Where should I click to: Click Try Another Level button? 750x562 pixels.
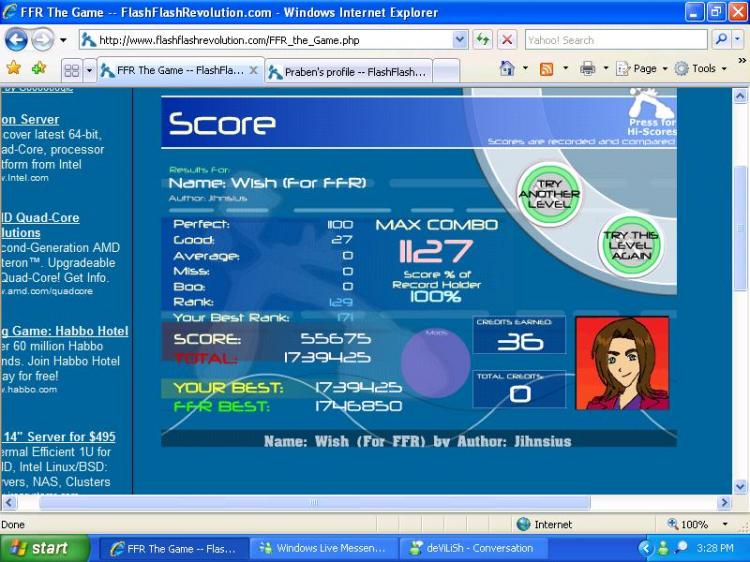point(549,194)
